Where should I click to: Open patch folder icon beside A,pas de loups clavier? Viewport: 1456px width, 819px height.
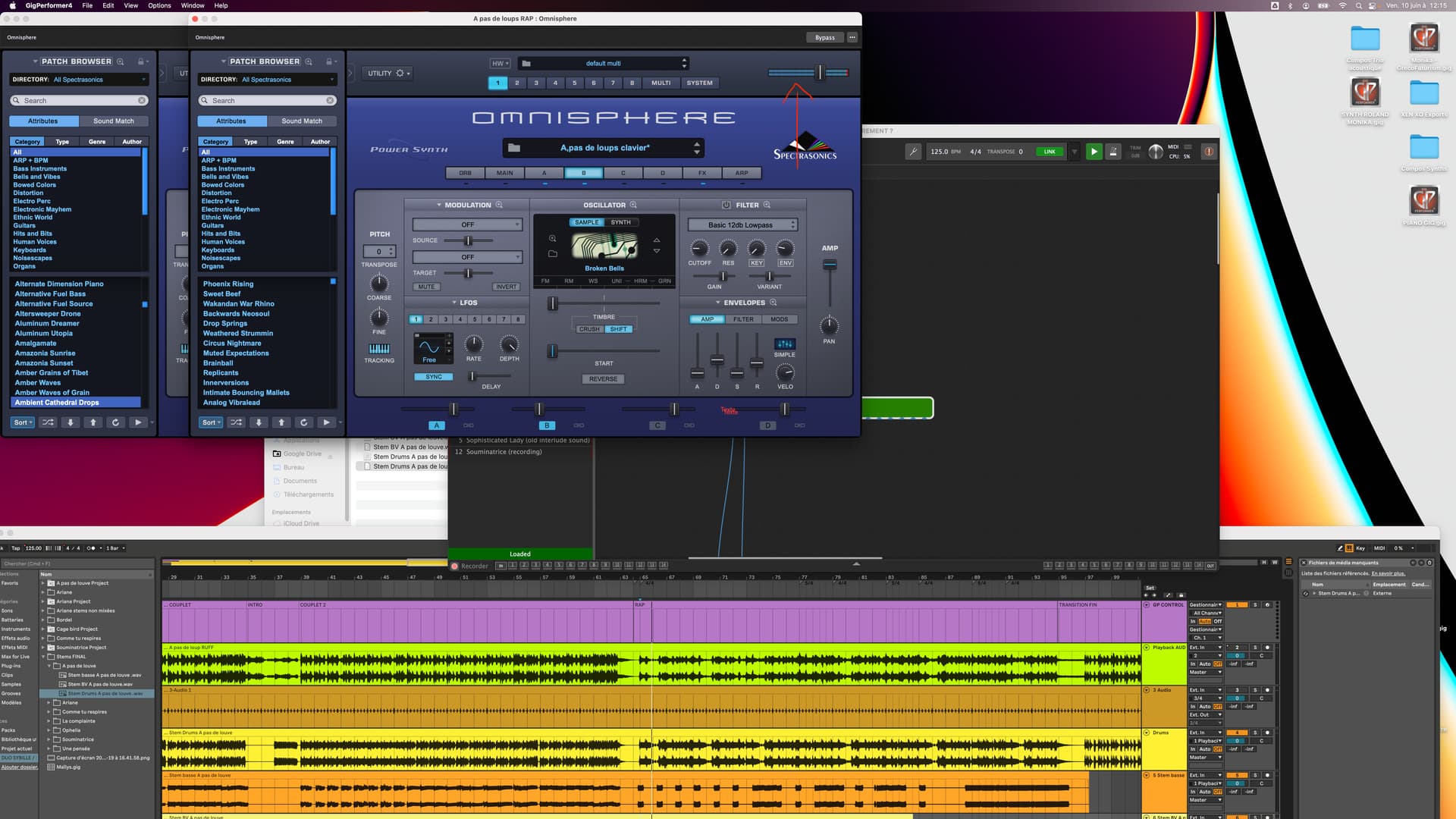click(x=514, y=148)
